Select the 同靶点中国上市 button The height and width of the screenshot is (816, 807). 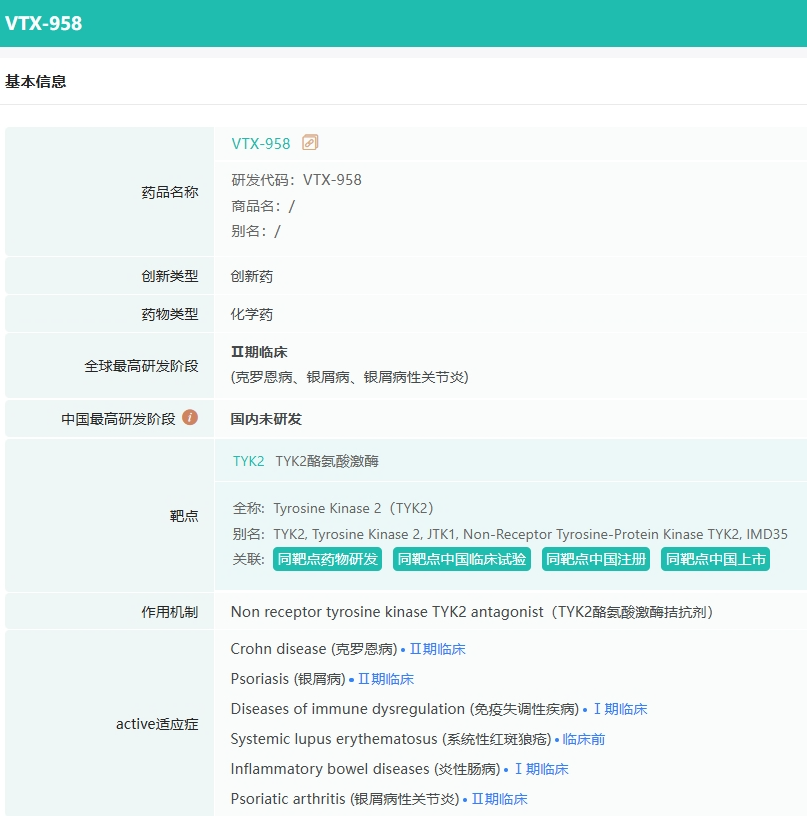pos(715,559)
